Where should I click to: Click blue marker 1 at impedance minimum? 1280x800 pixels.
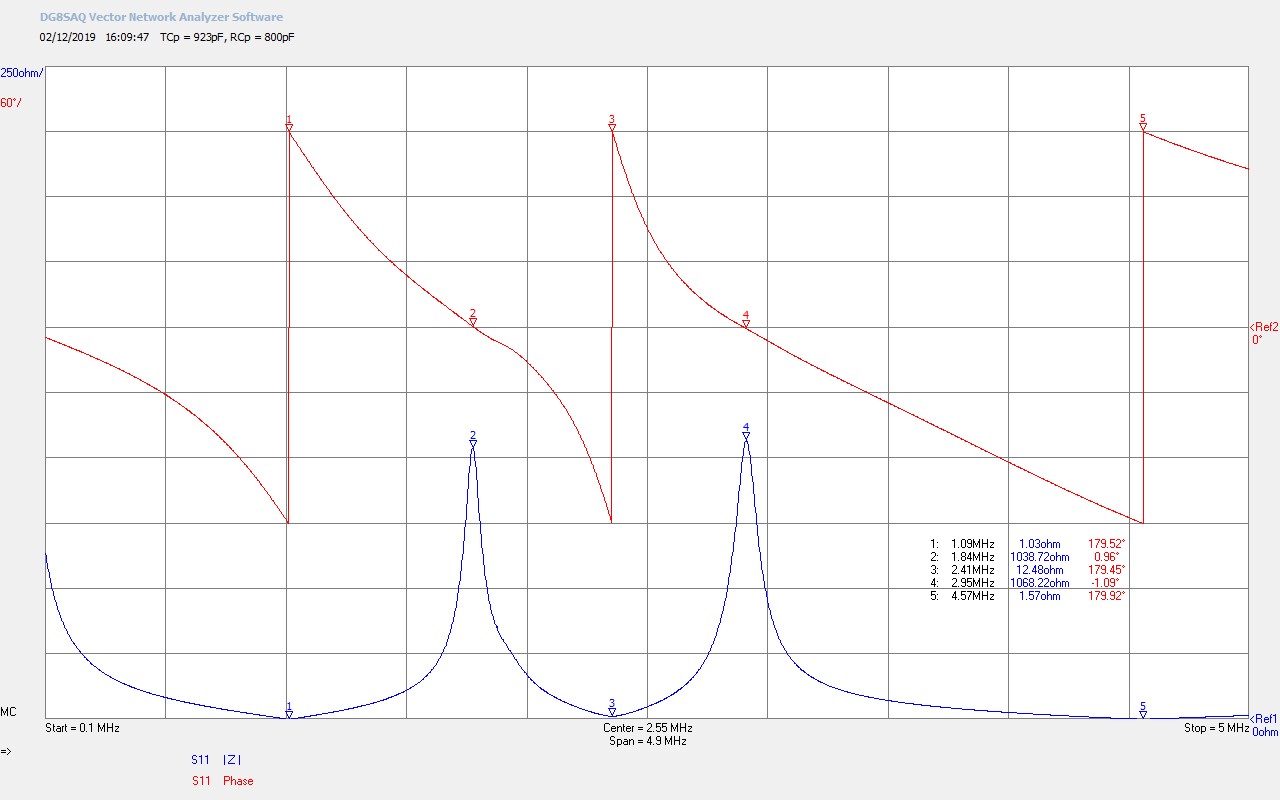[289, 712]
